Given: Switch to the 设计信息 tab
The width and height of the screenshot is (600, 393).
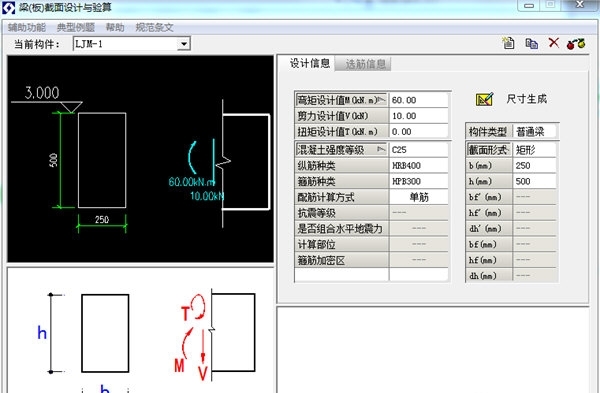Looking at the screenshot, I should [x=309, y=64].
